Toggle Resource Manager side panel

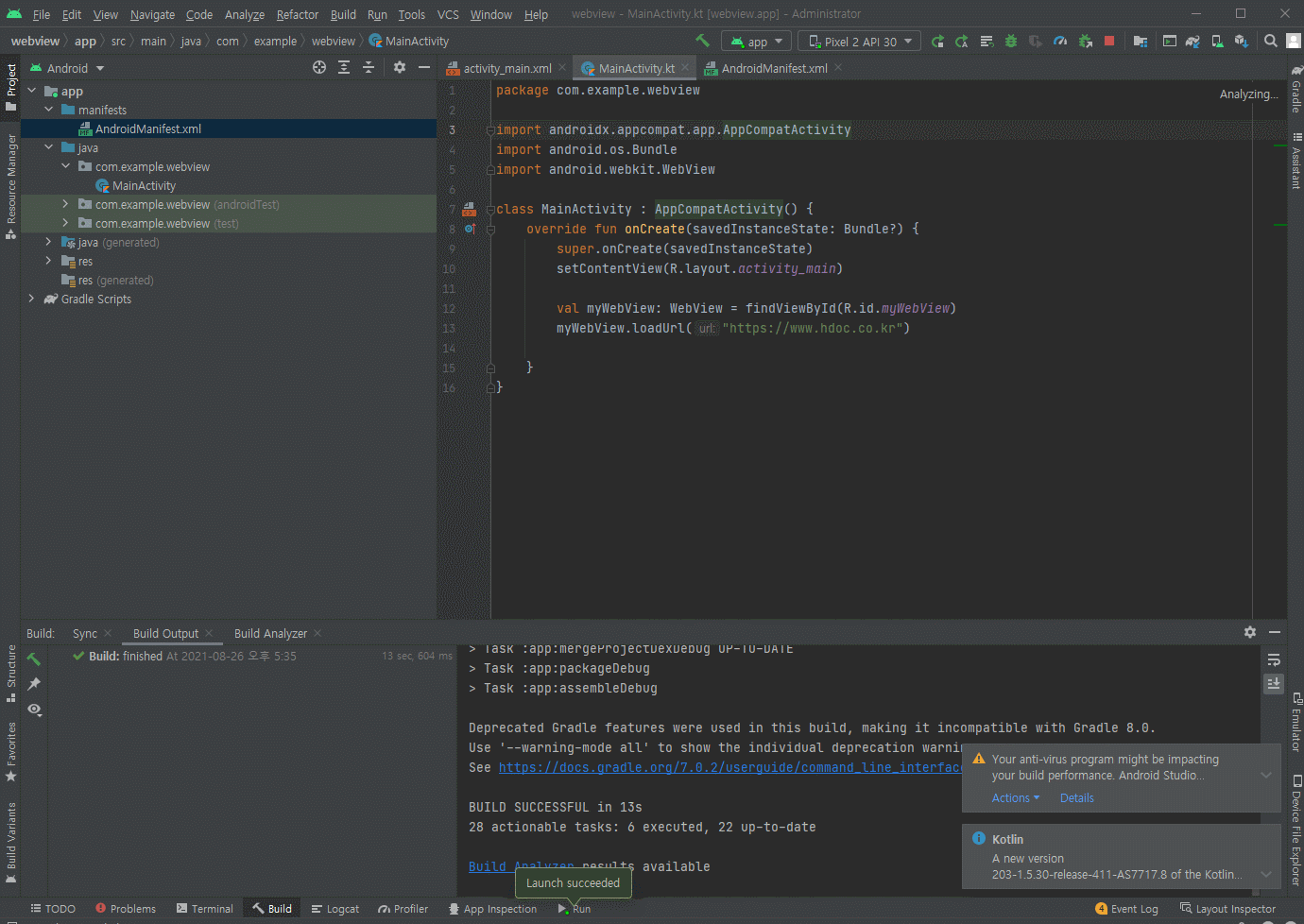[10, 186]
